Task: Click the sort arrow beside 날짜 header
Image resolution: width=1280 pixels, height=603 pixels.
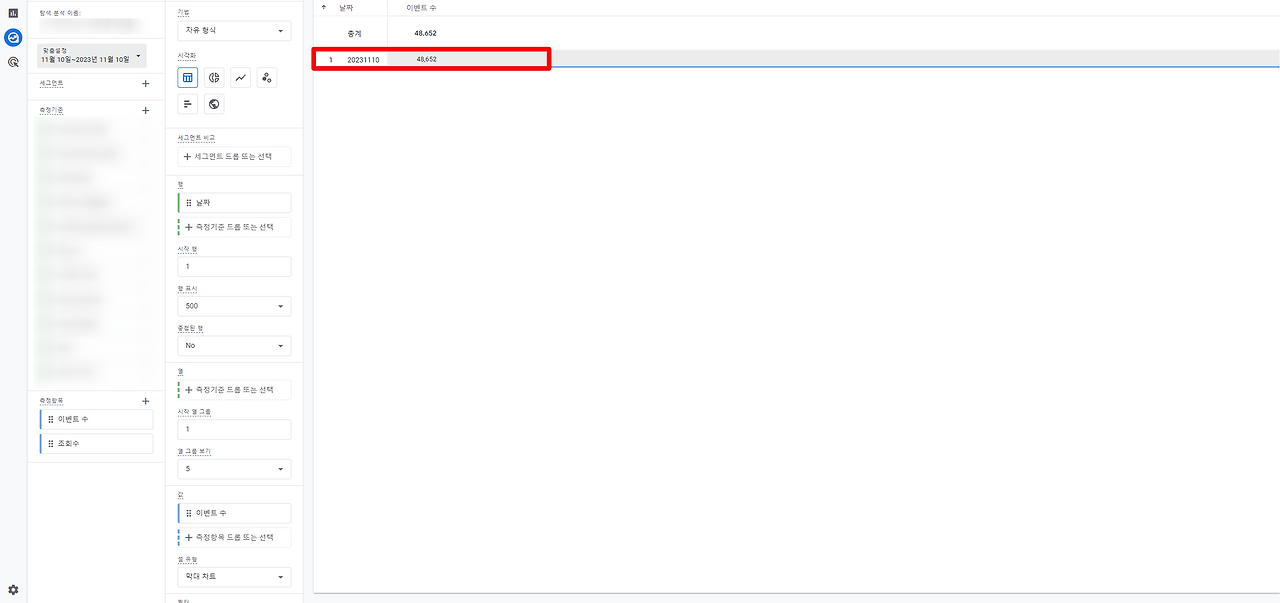Action: pyautogui.click(x=323, y=8)
